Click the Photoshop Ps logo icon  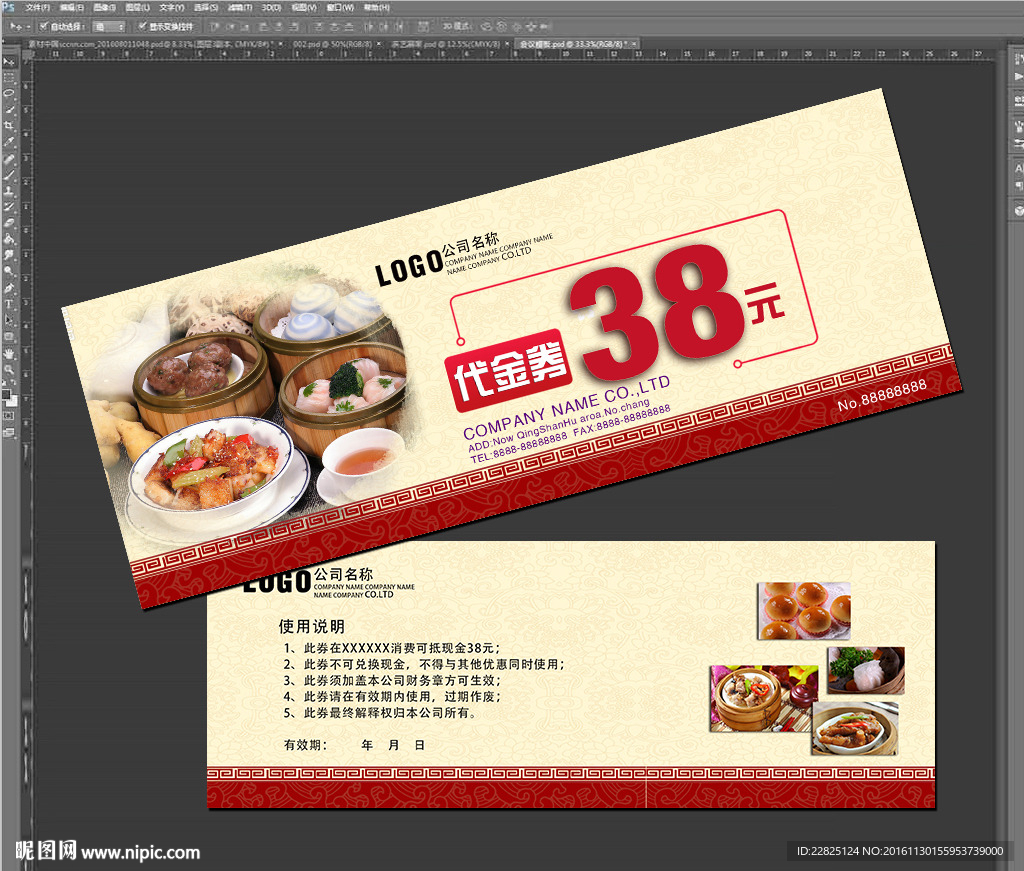click(8, 7)
